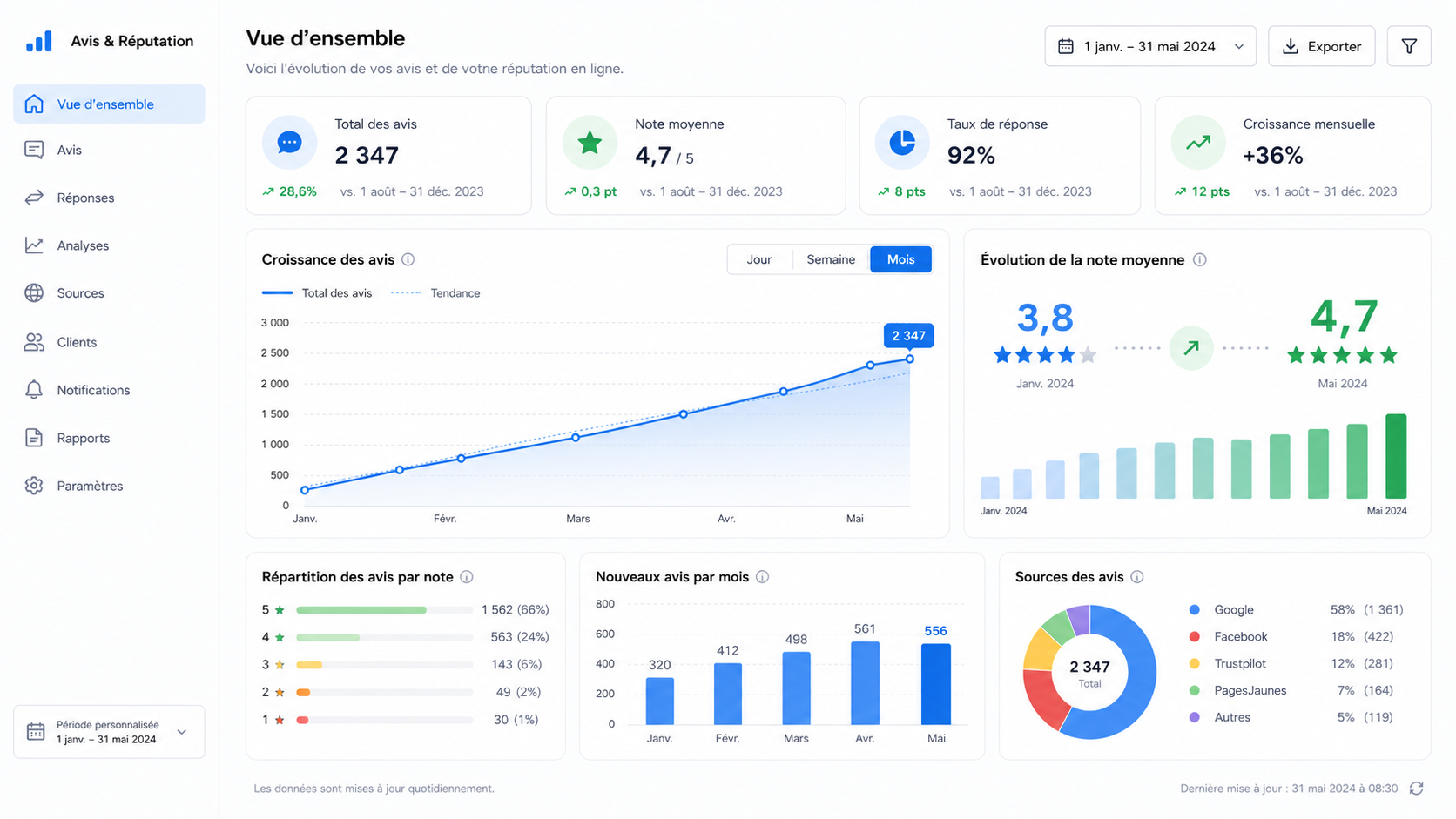Click the green PagesJaunes legend dot

(1195, 691)
